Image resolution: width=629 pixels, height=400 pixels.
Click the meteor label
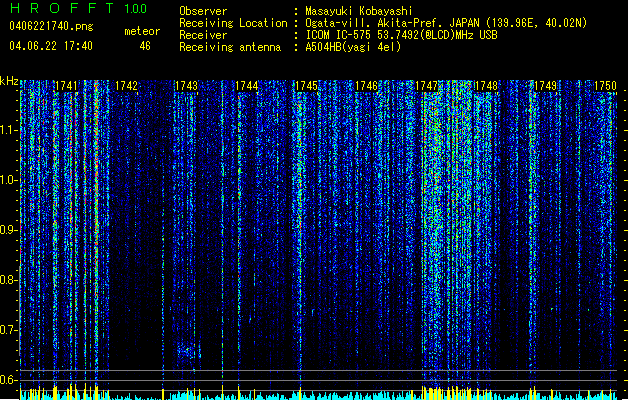142,31
